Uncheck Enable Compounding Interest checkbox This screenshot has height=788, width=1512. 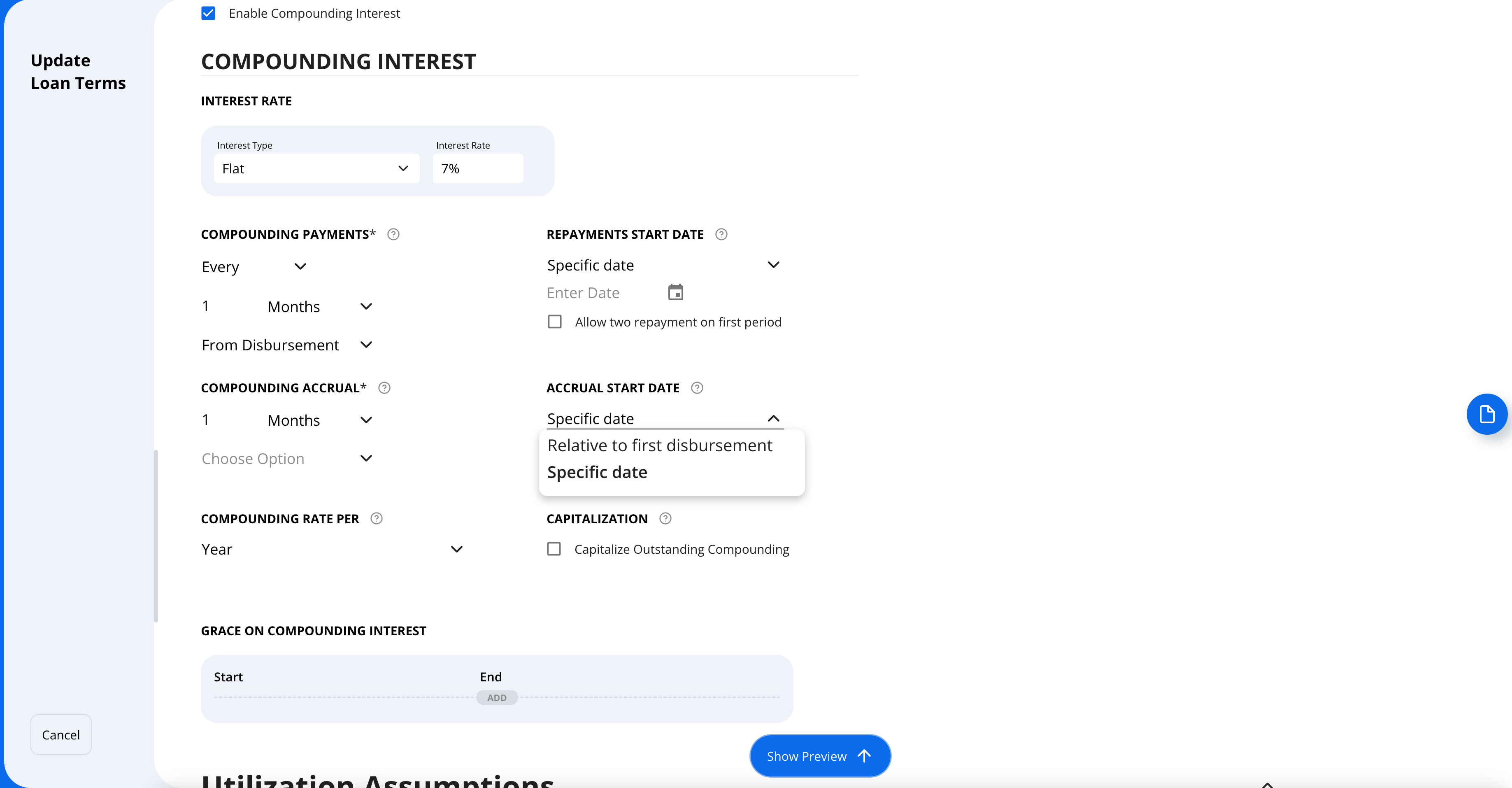click(208, 13)
